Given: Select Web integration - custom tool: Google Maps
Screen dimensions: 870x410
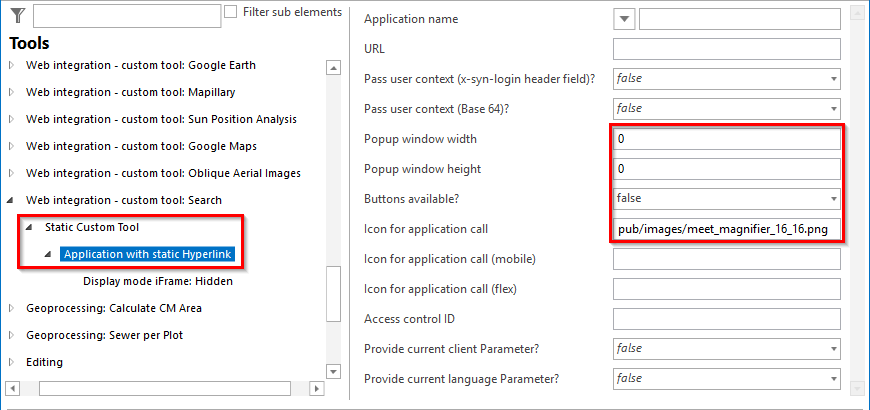Looking at the screenshot, I should 141,146.
